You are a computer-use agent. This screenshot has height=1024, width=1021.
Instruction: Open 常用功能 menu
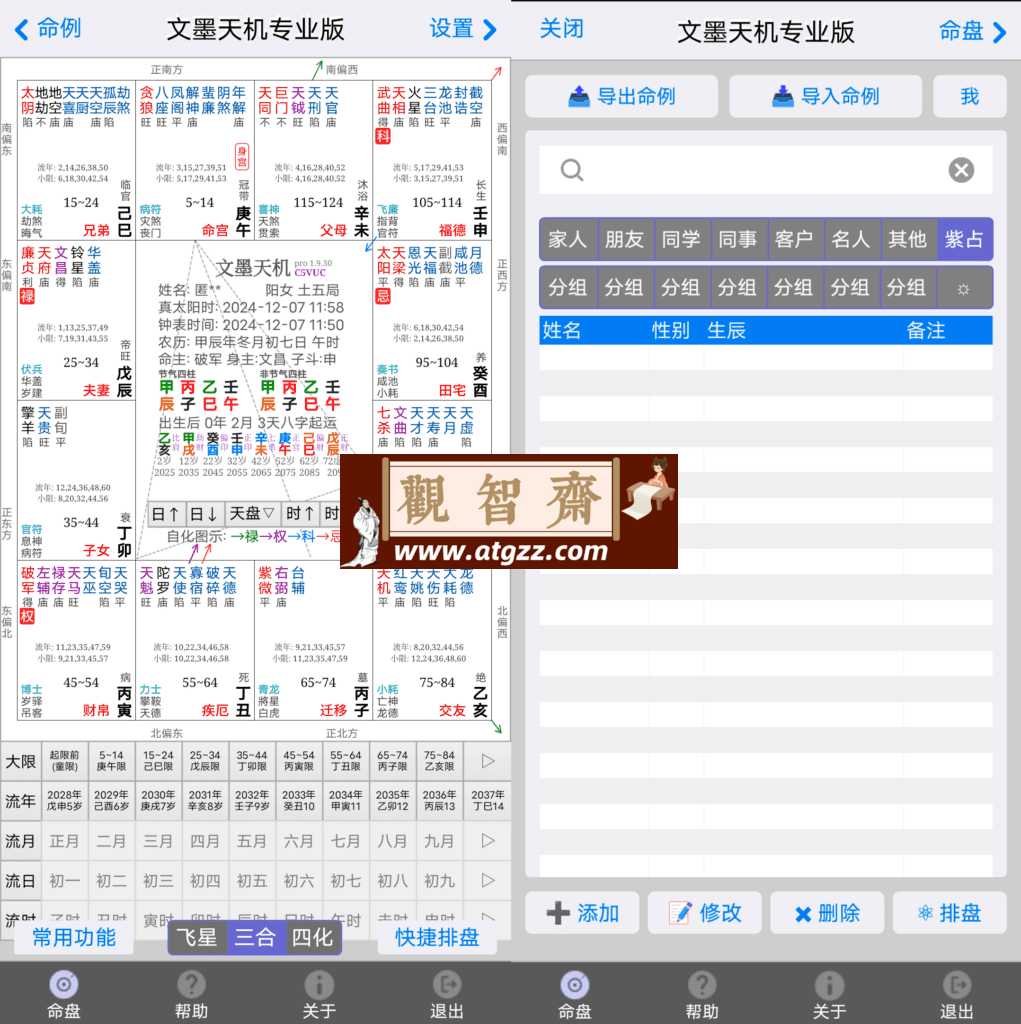74,938
